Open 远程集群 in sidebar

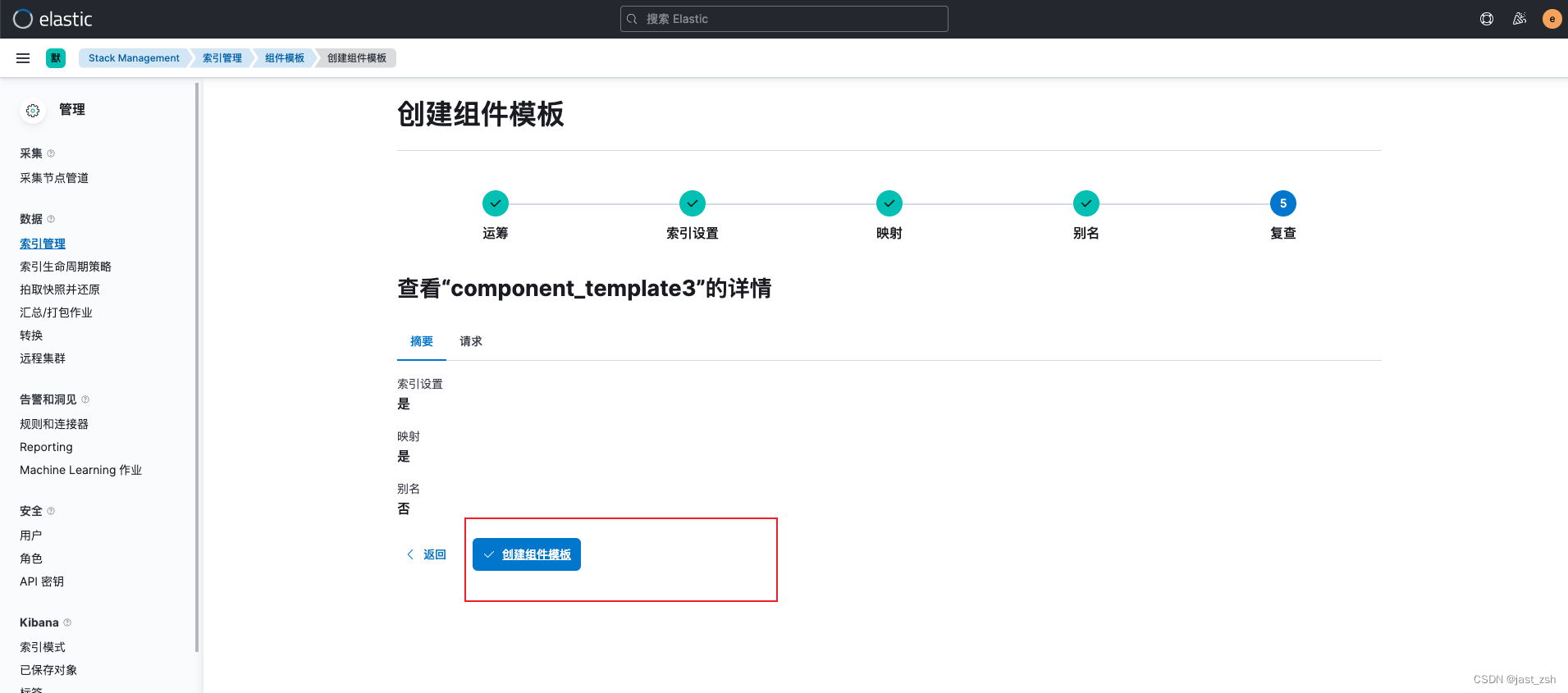click(x=43, y=358)
